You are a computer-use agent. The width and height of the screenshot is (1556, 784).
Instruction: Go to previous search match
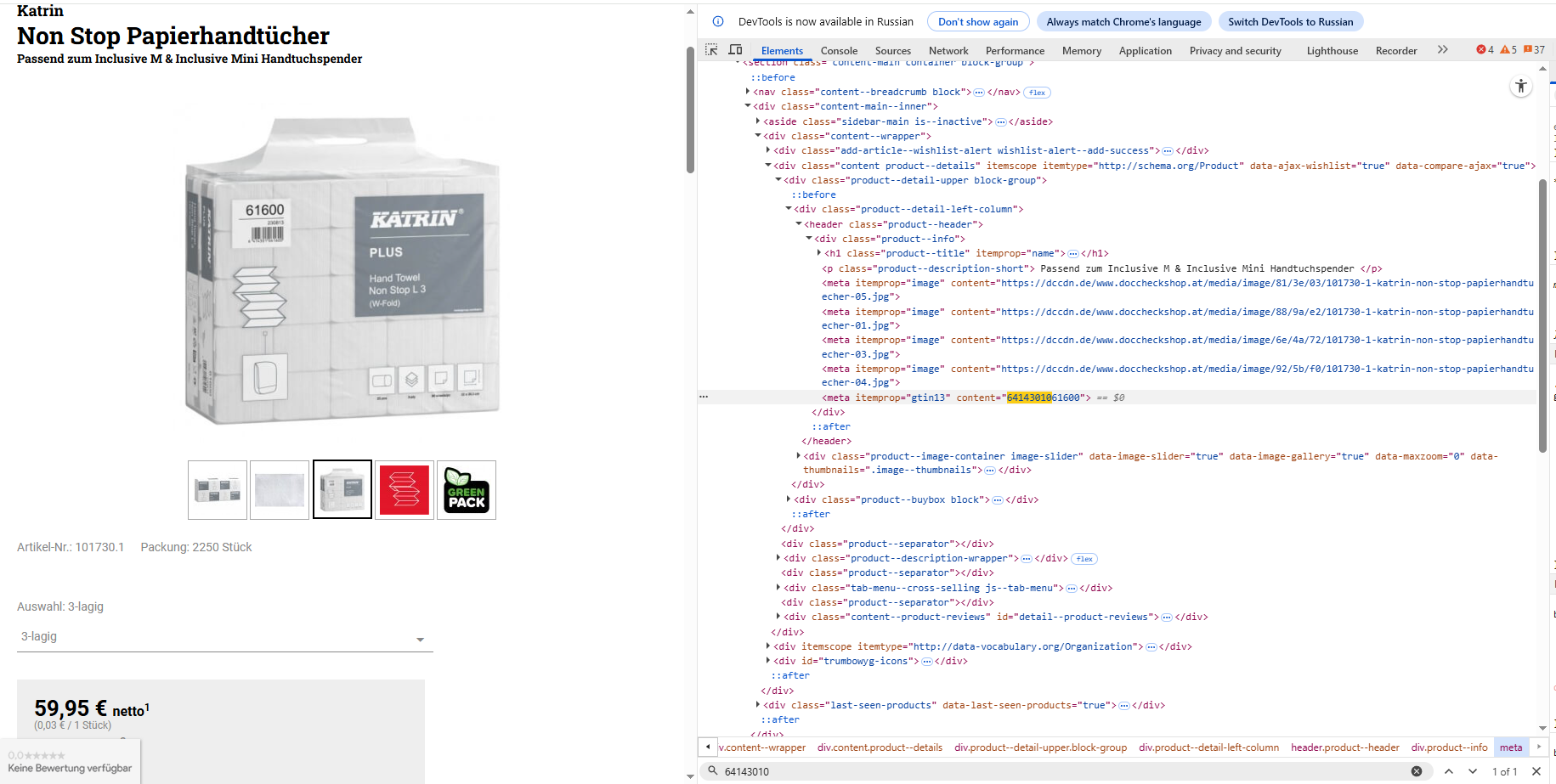point(1449,771)
